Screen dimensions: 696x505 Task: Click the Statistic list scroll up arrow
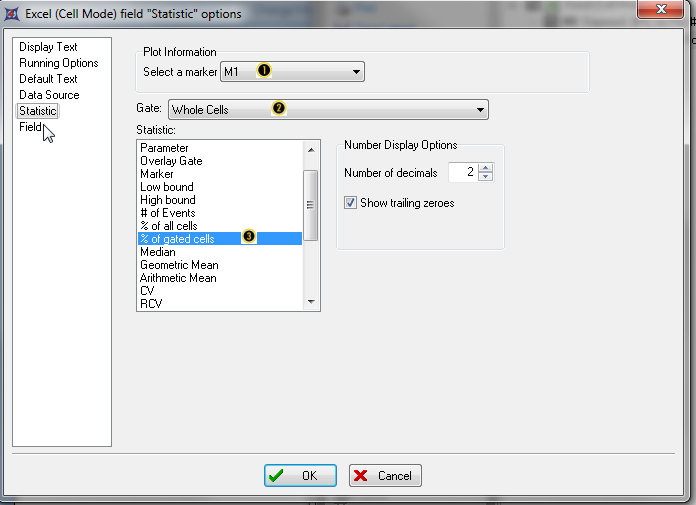tap(311, 150)
